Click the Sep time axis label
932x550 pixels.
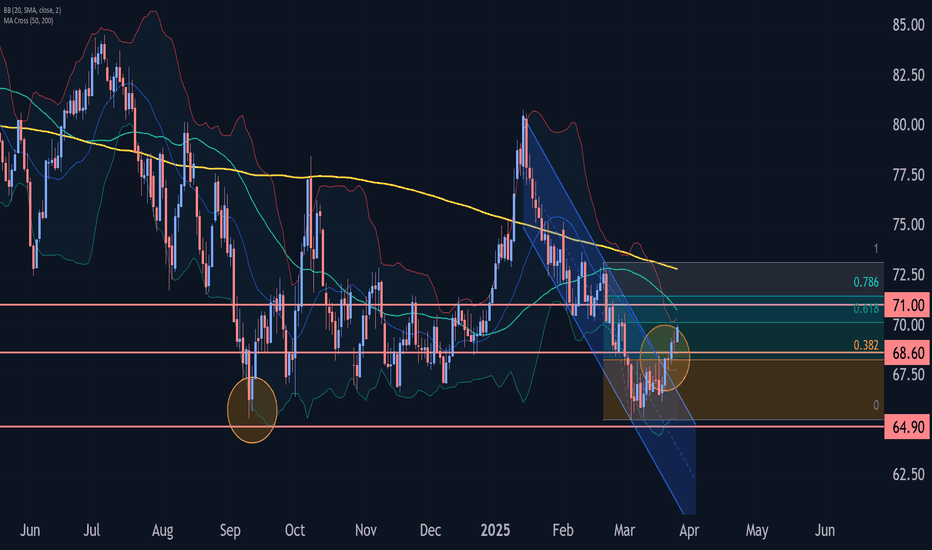[x=230, y=530]
